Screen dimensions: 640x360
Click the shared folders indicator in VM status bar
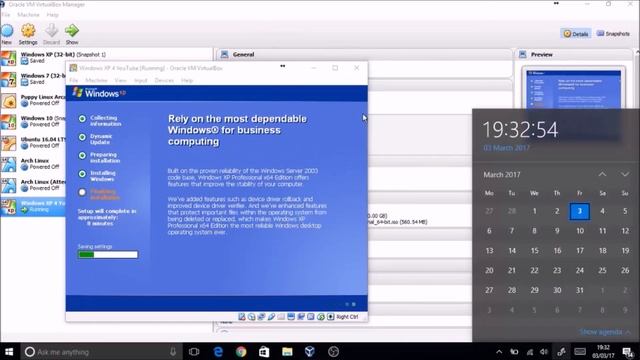pos(281,317)
